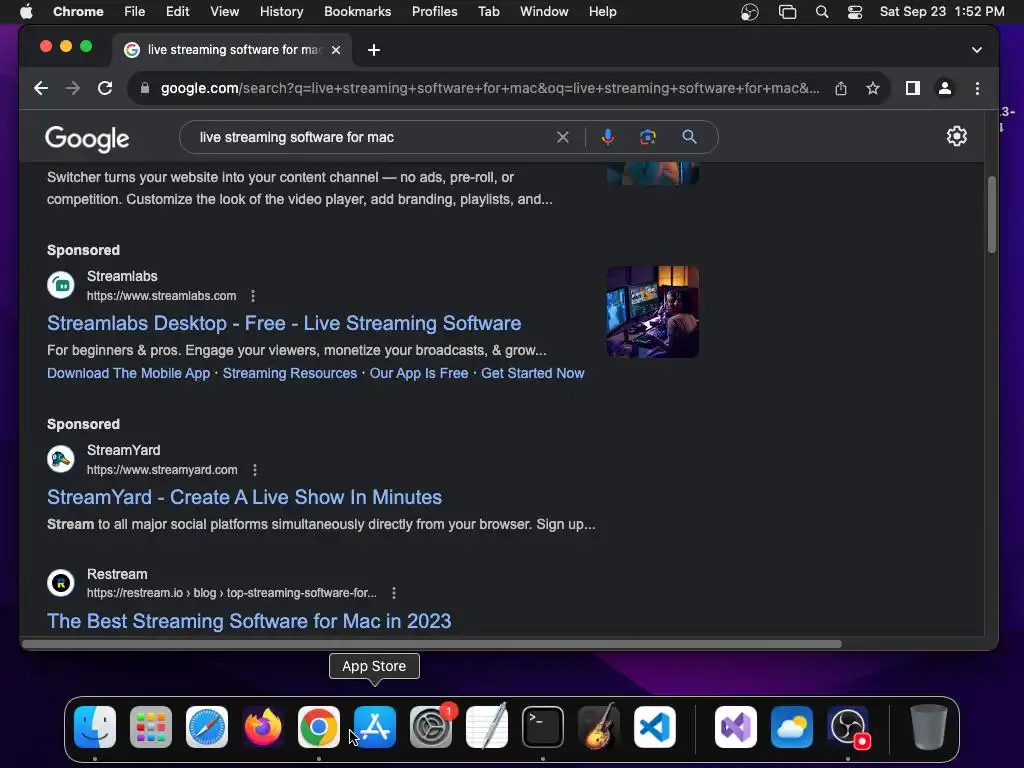This screenshot has width=1024, height=768.
Task: Open Streaming Resources sitelink
Action: click(x=290, y=374)
